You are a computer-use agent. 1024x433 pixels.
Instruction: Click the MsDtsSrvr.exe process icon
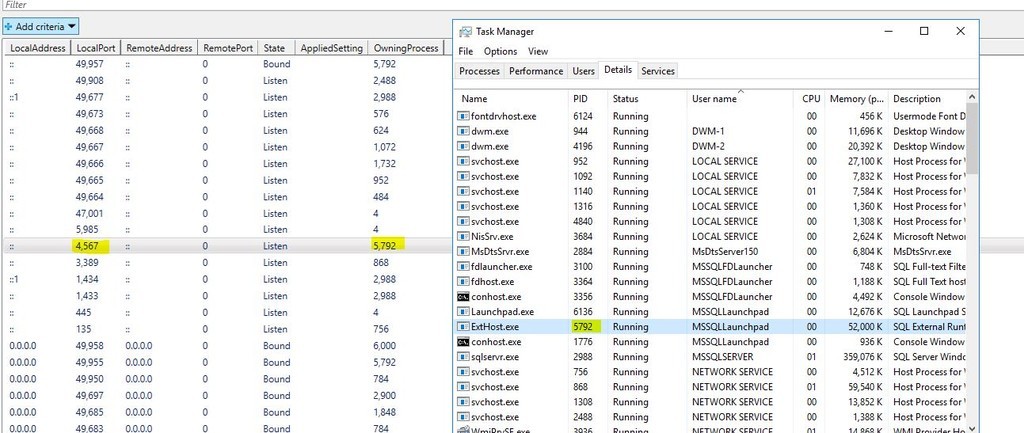[463, 251]
